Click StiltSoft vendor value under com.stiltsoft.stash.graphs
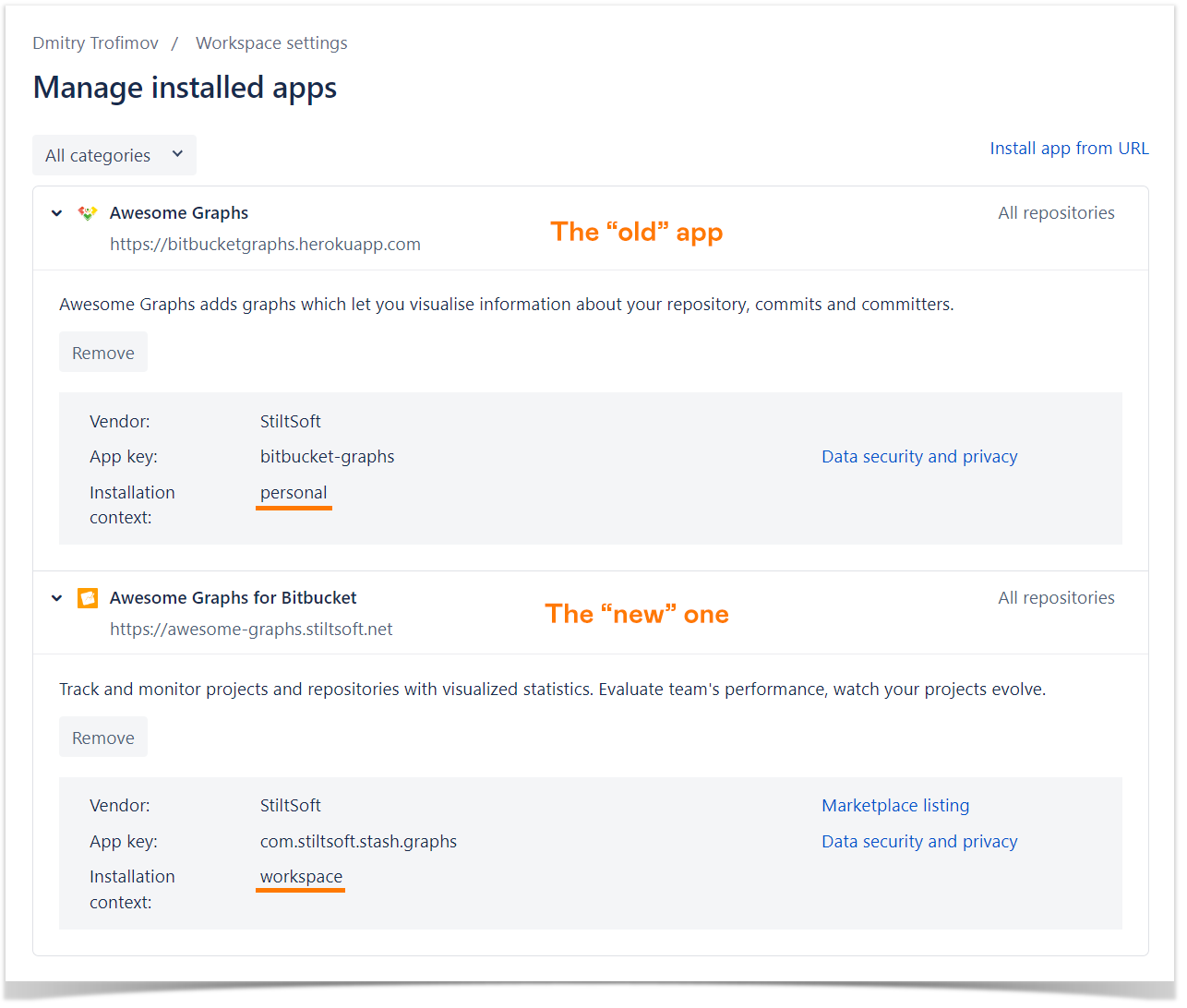Viewport: 1187px width, 1008px height. (x=291, y=806)
